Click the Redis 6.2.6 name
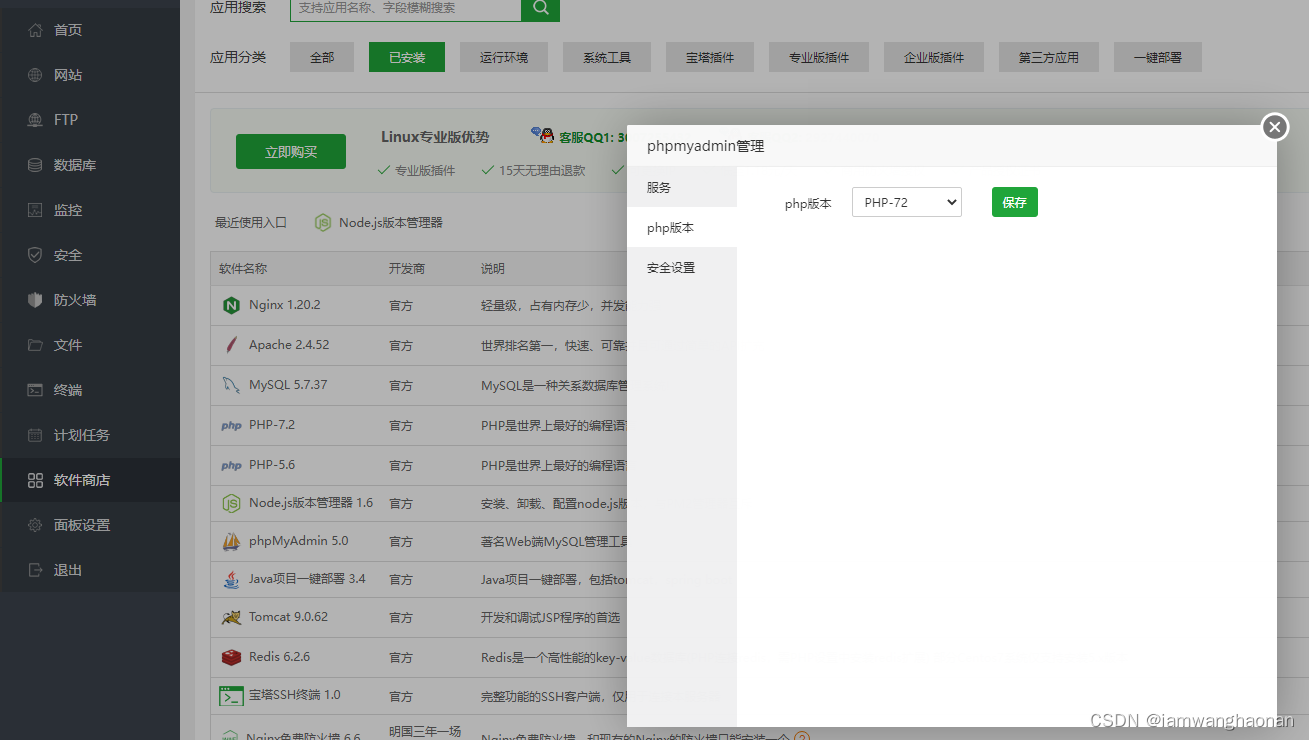Viewport: 1309px width, 740px height. (280, 657)
